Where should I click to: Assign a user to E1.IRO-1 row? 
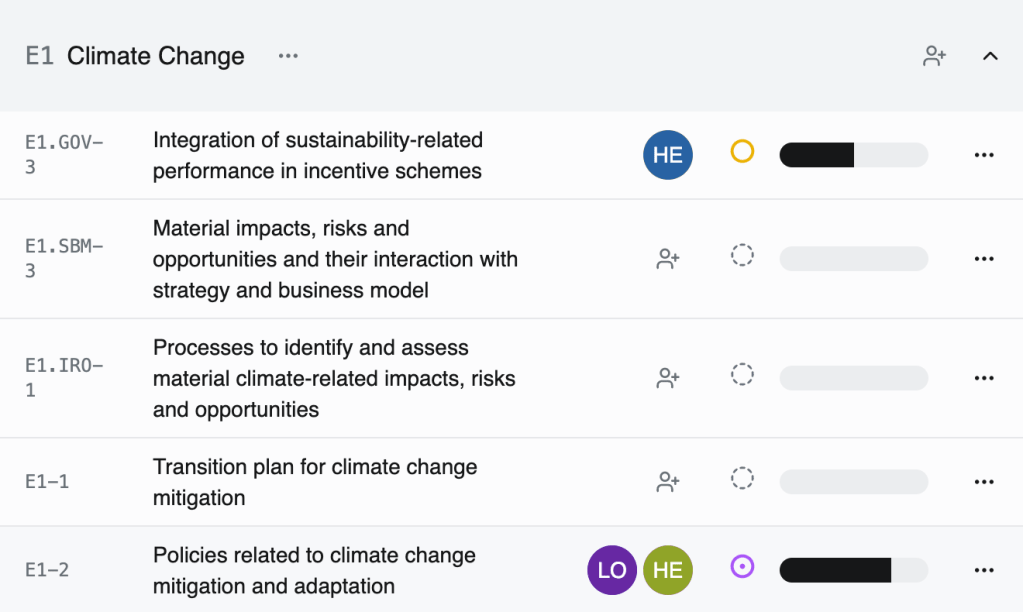point(668,378)
